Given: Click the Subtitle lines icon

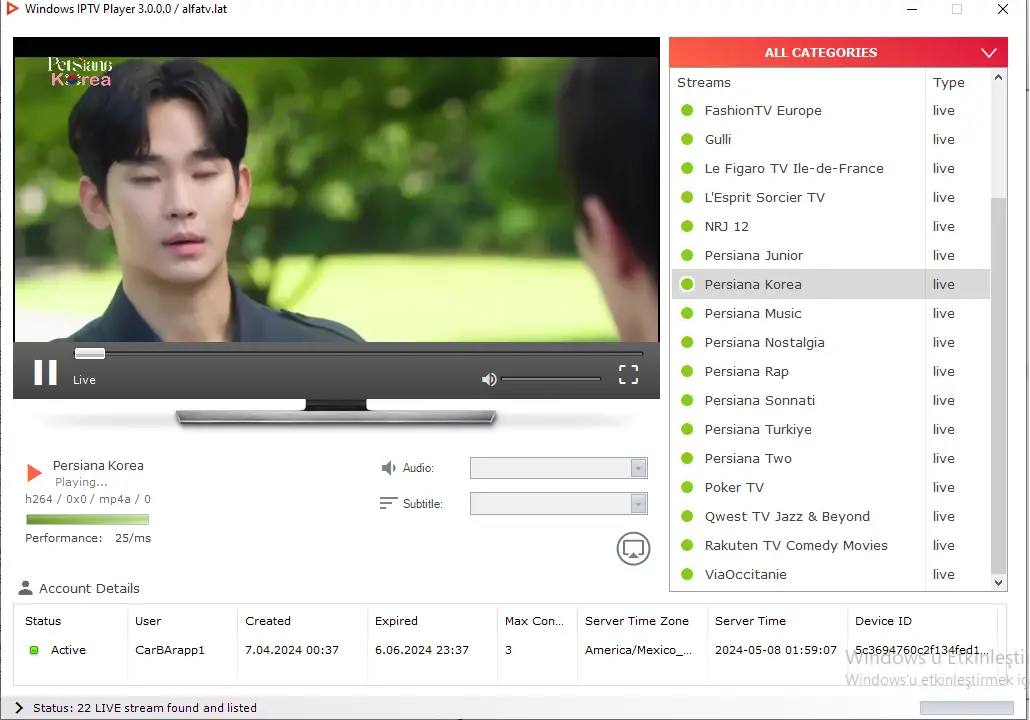Looking at the screenshot, I should (388, 503).
